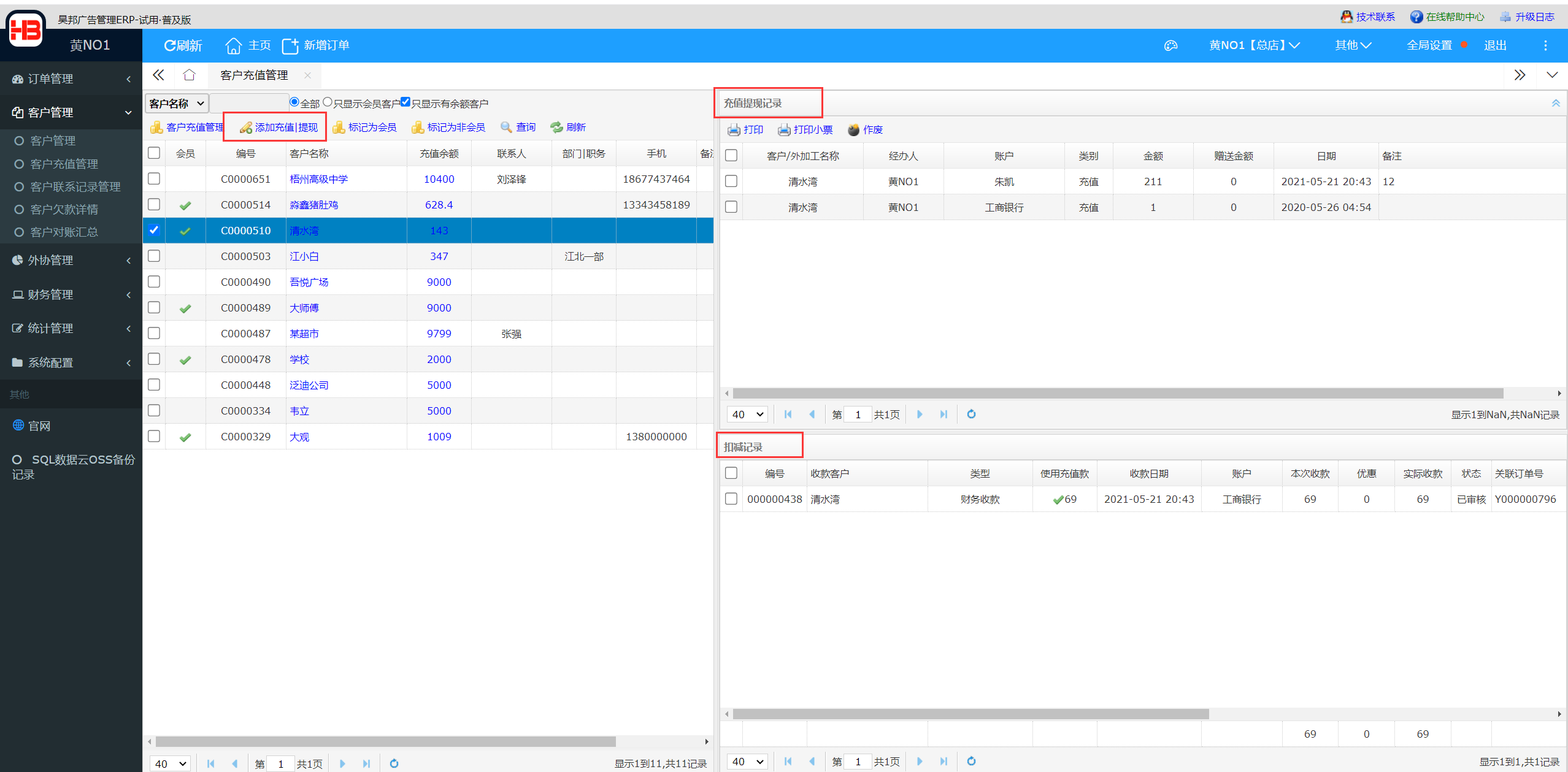Click the 打印 print button
The width and height of the screenshot is (1568, 772).
(745, 129)
